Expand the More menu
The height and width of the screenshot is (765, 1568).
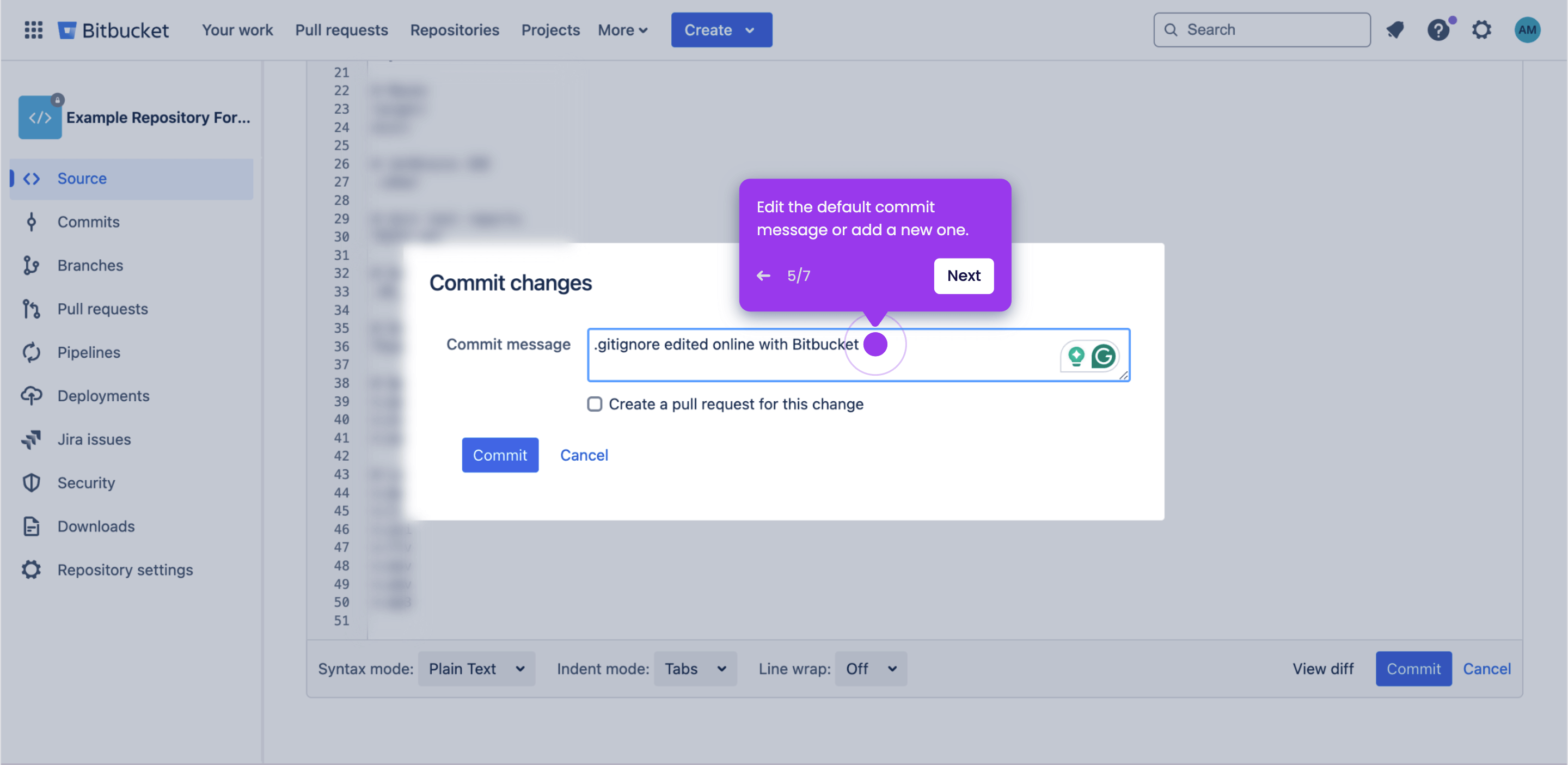pos(622,30)
